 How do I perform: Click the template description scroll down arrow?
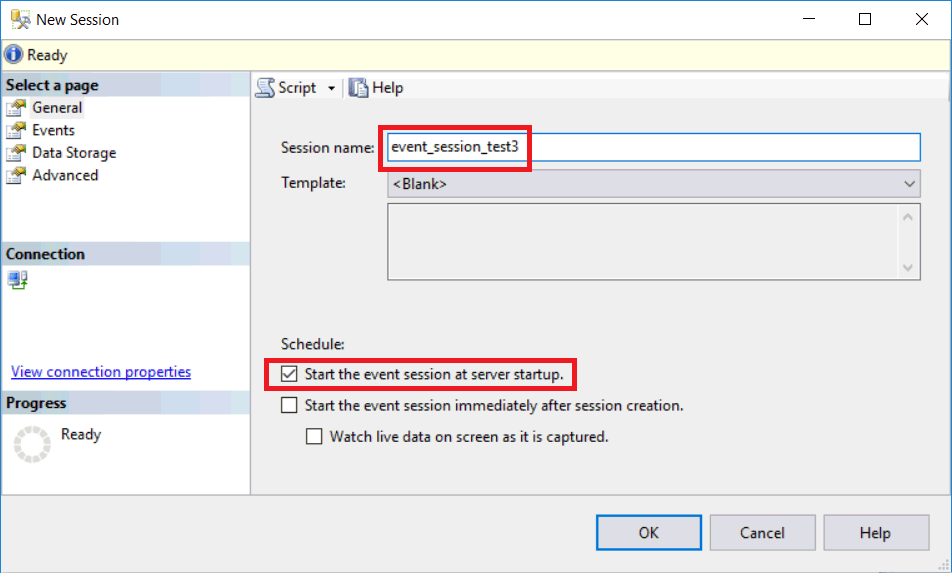(908, 268)
